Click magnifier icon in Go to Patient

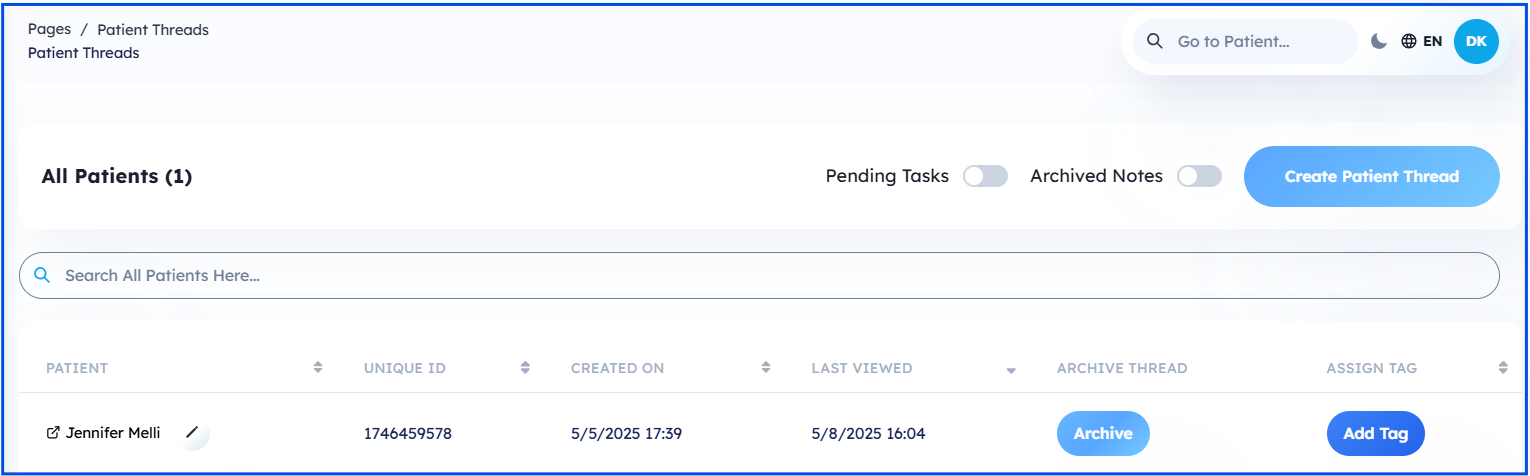point(1154,41)
